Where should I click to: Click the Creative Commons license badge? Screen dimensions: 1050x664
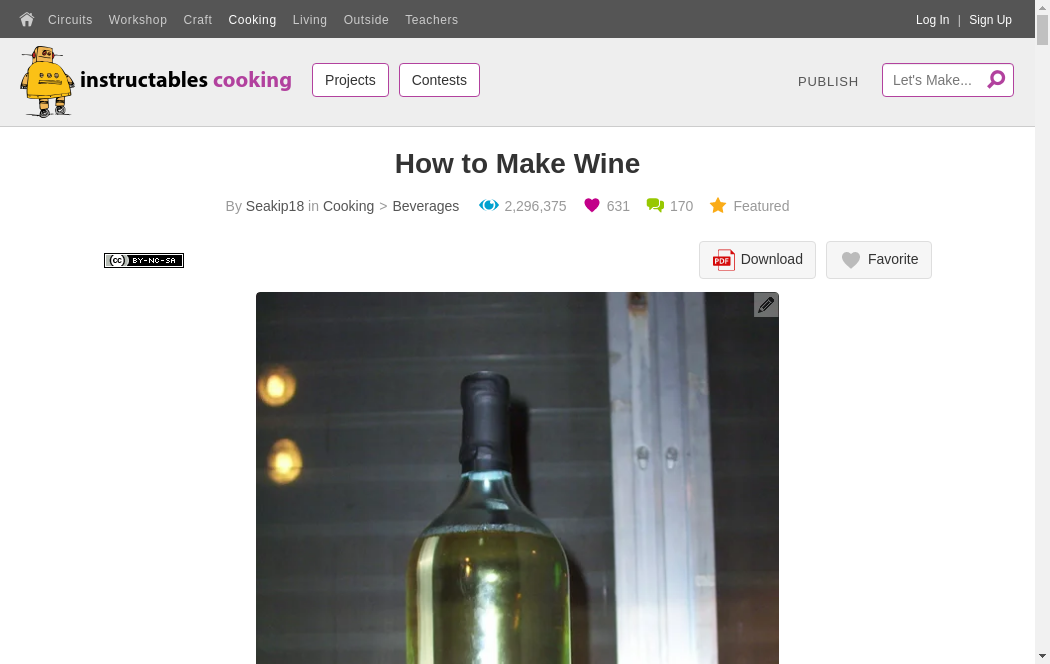click(x=144, y=260)
